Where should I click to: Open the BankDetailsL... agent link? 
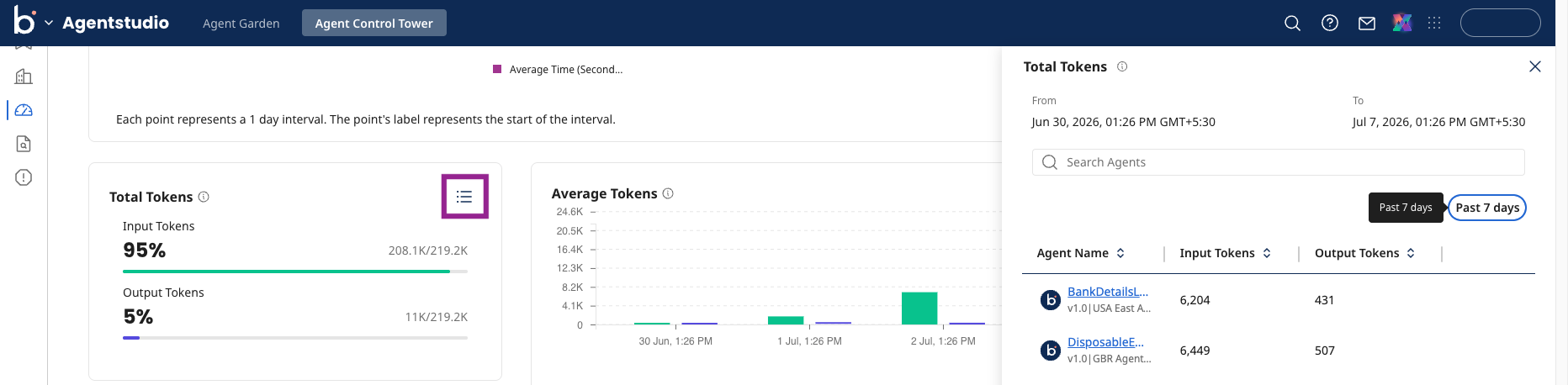click(1108, 292)
